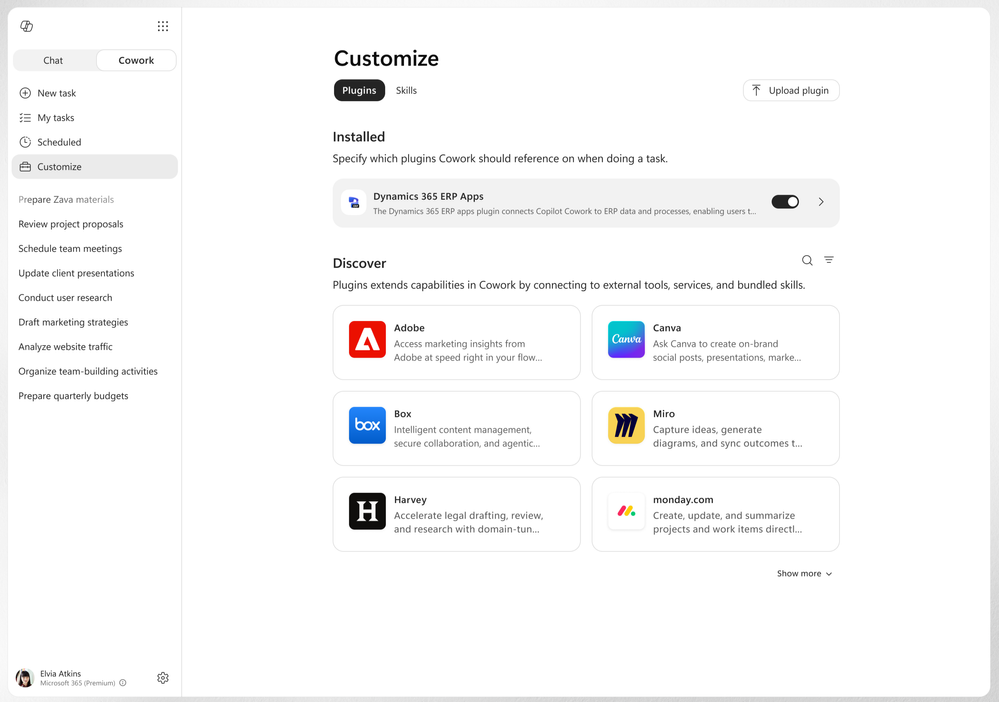This screenshot has width=999, height=702.
Task: Click Elvia Atkins profile avatar
Action: click(25, 678)
